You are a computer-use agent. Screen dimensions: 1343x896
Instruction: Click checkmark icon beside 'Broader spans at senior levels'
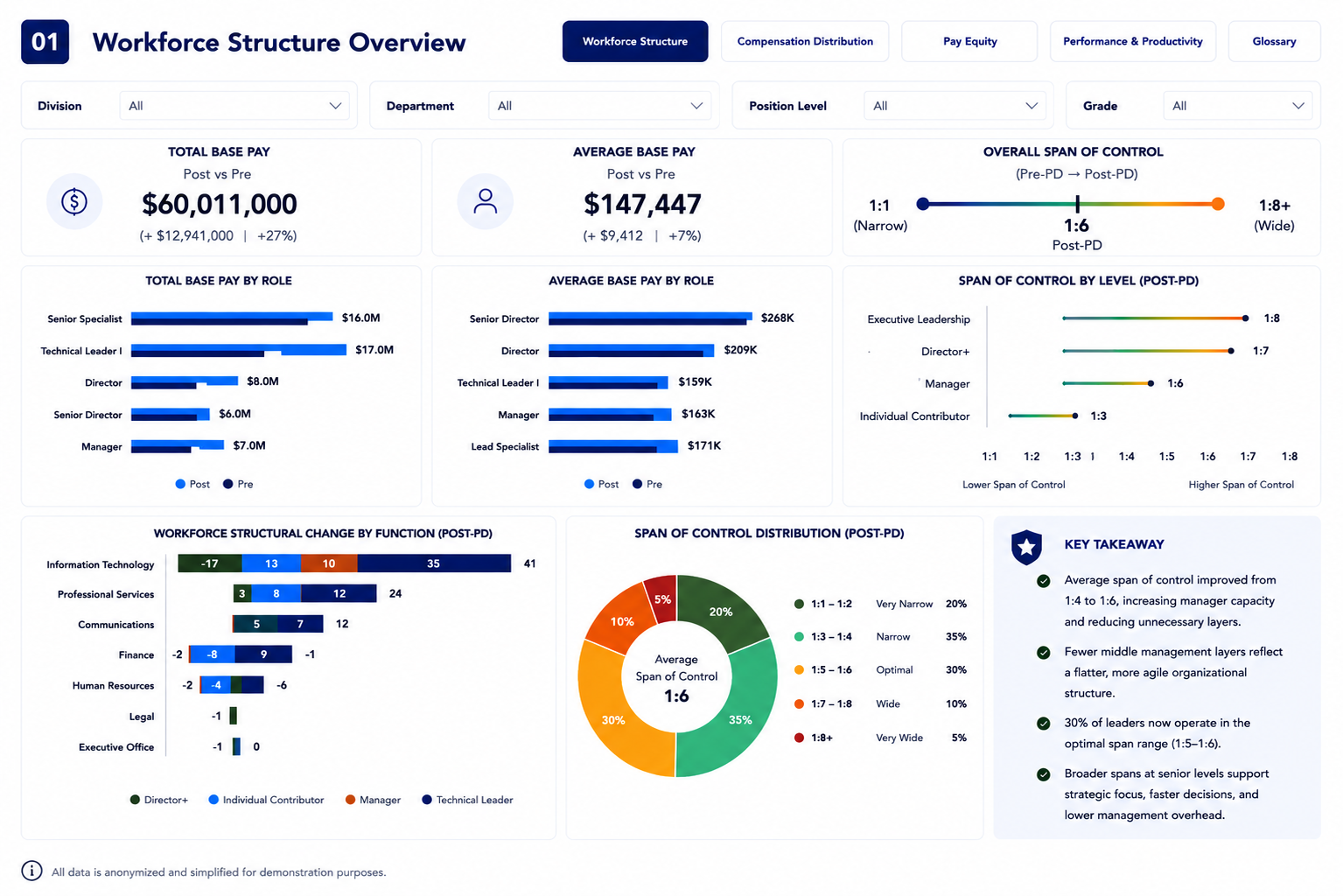pos(1043,774)
